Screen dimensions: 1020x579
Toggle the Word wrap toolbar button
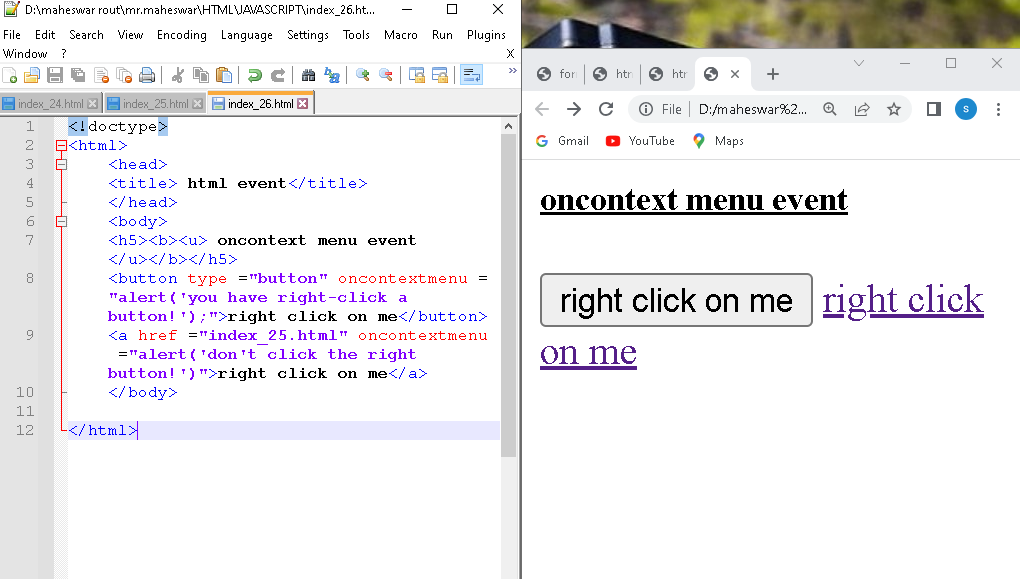(x=471, y=75)
